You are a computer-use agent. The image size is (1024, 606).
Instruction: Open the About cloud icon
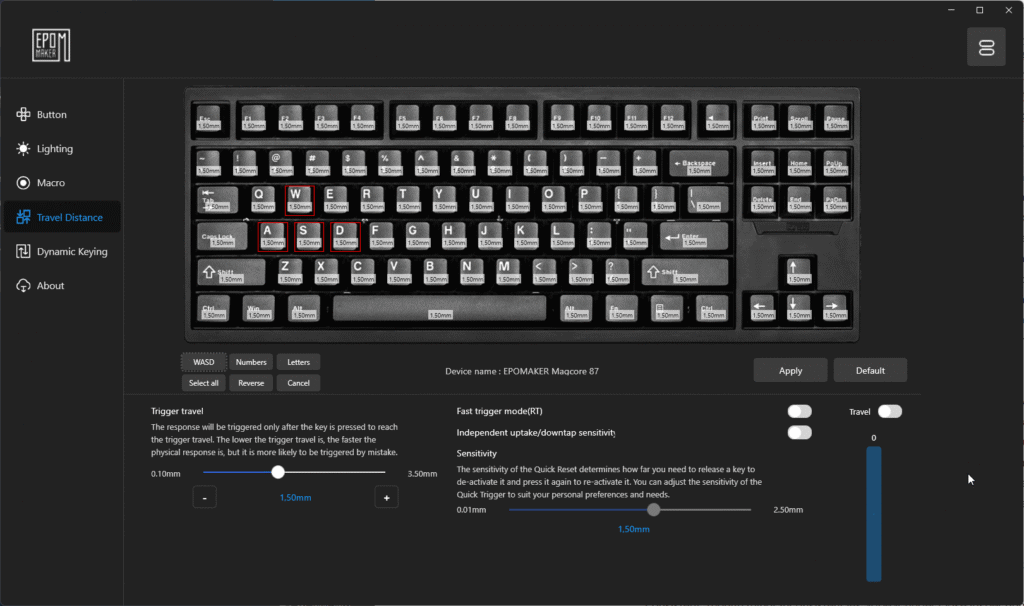[24, 286]
